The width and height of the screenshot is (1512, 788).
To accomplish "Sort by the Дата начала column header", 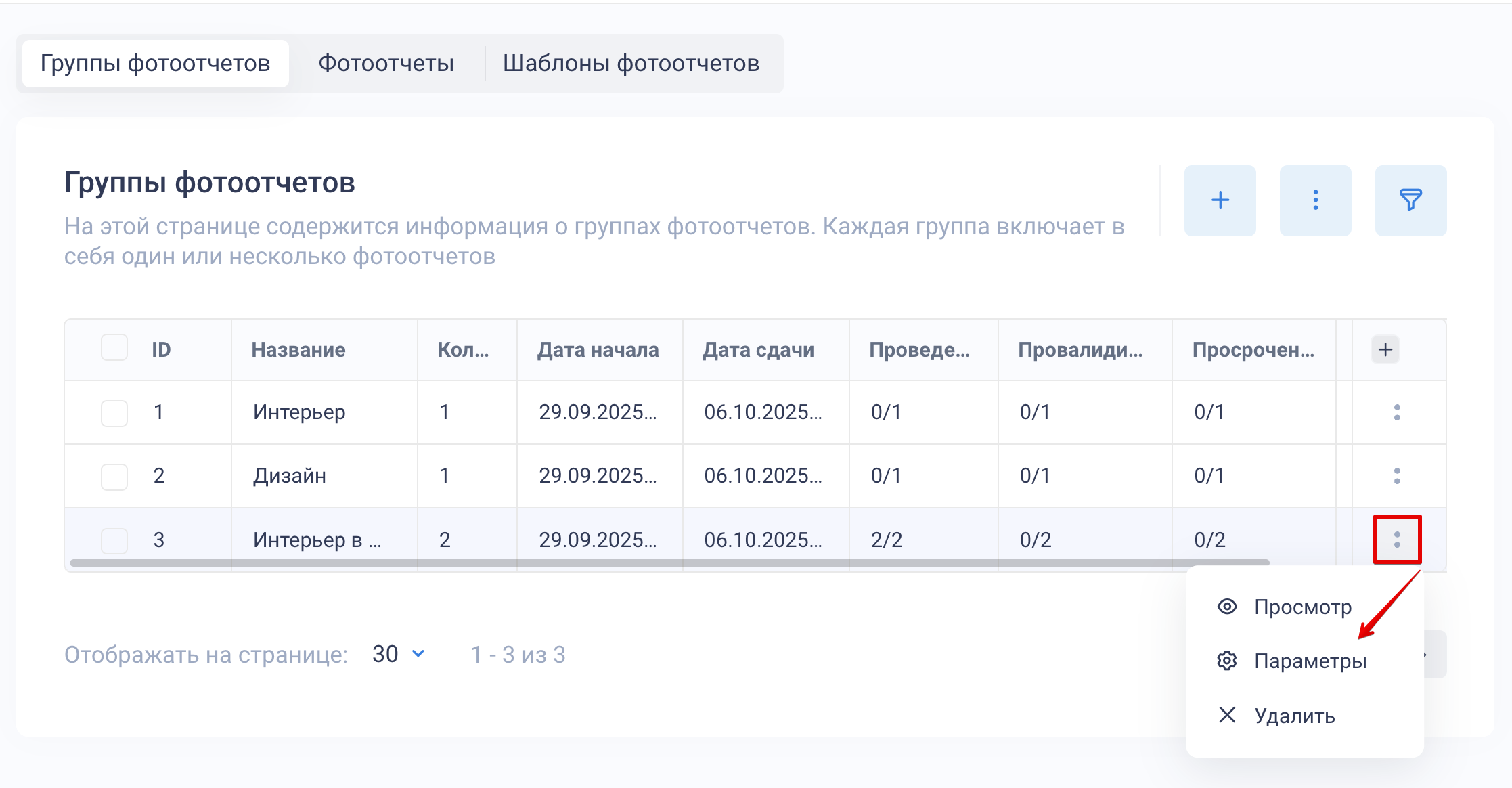I will [598, 350].
